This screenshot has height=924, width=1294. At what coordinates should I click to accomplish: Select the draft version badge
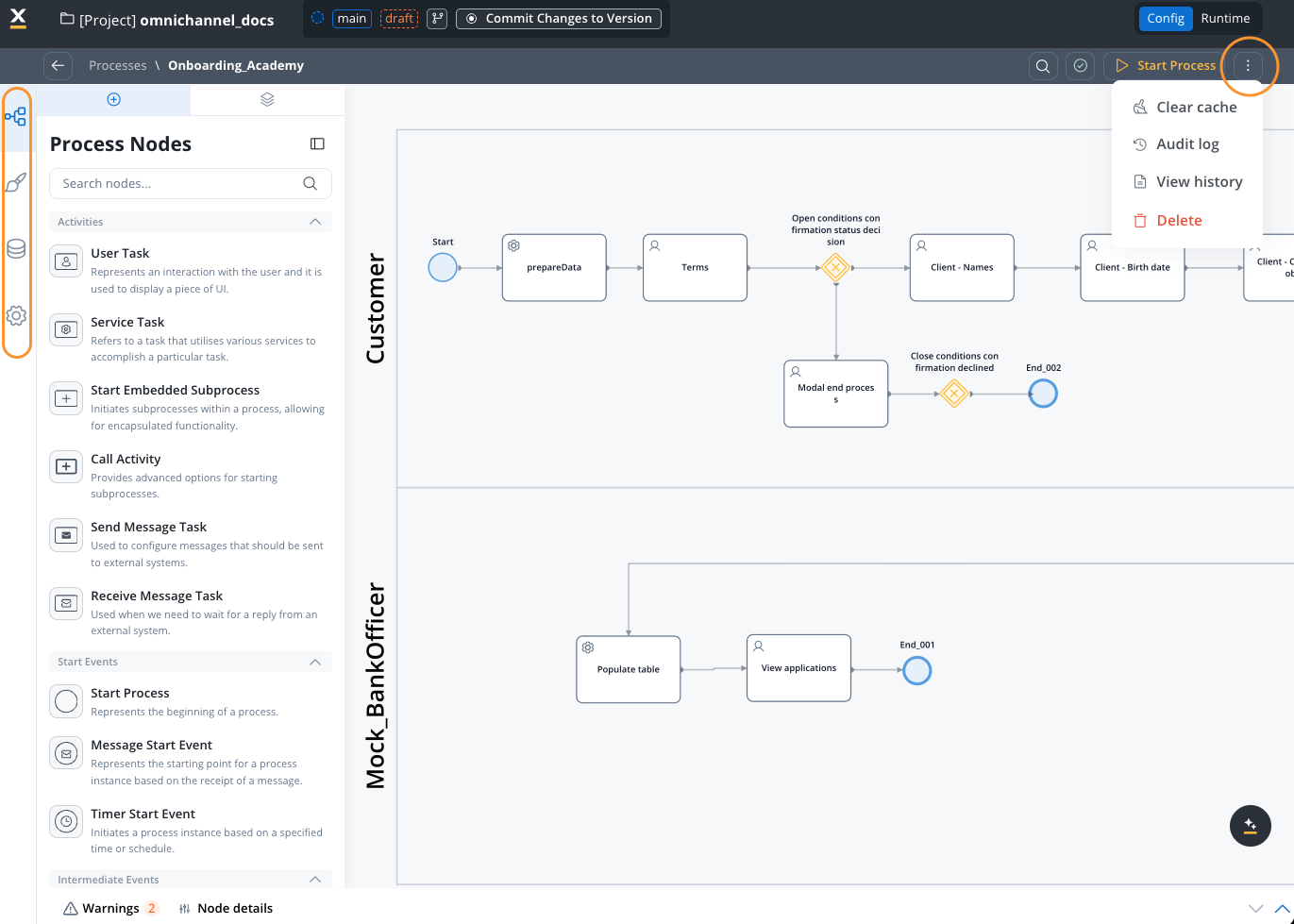[398, 18]
